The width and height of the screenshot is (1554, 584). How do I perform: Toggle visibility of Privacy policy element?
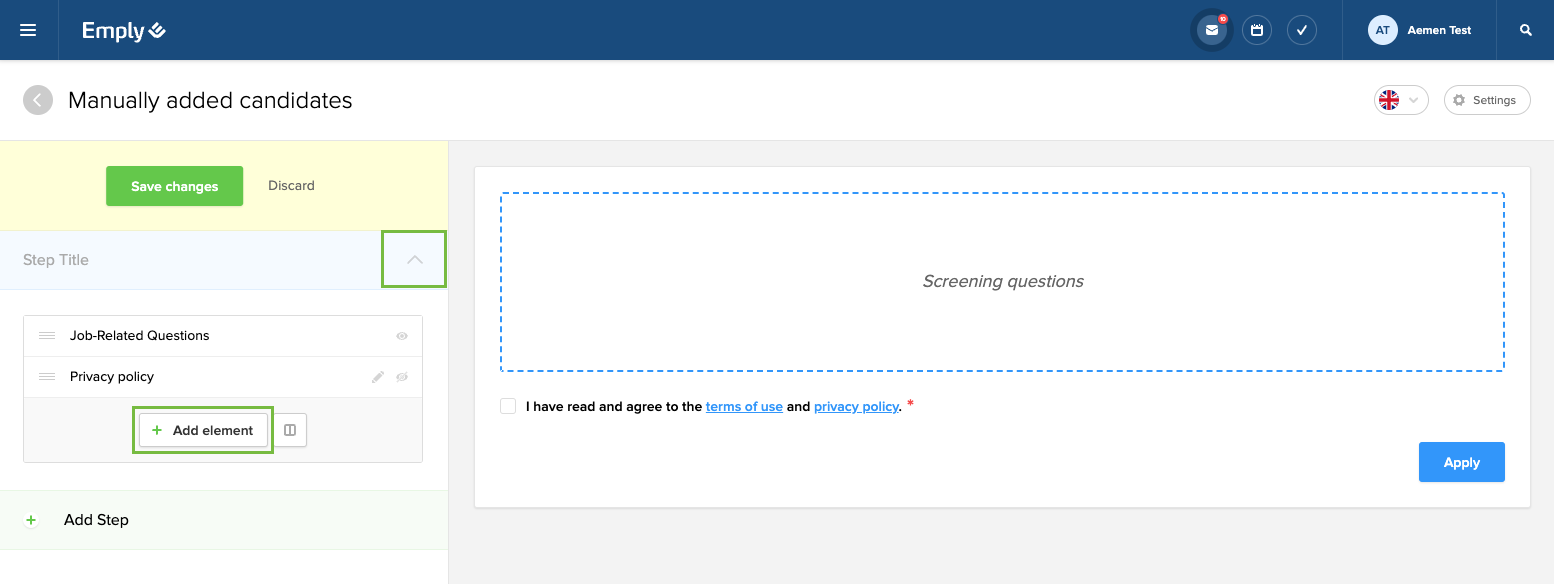click(x=402, y=377)
